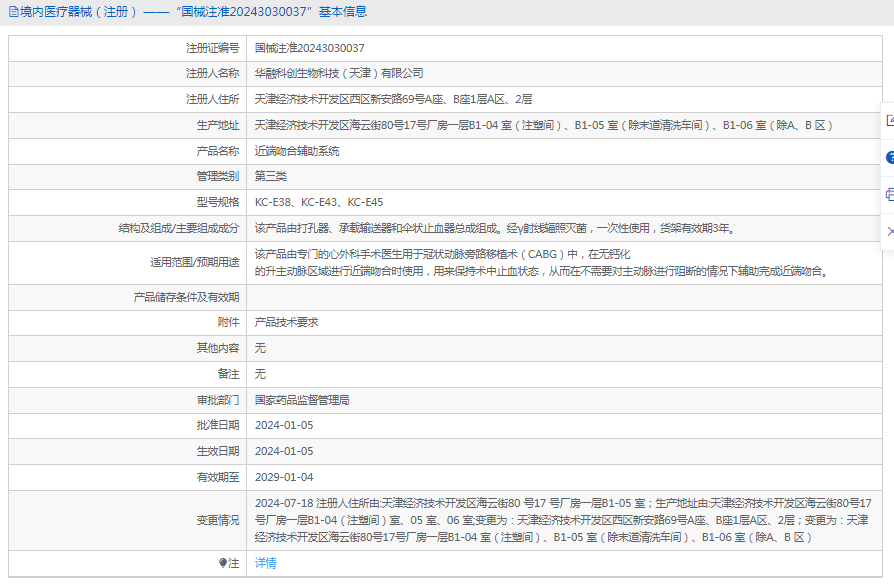Image resolution: width=894 pixels, height=584 pixels.
Task: Click management class value 第三类
Action: [271, 176]
